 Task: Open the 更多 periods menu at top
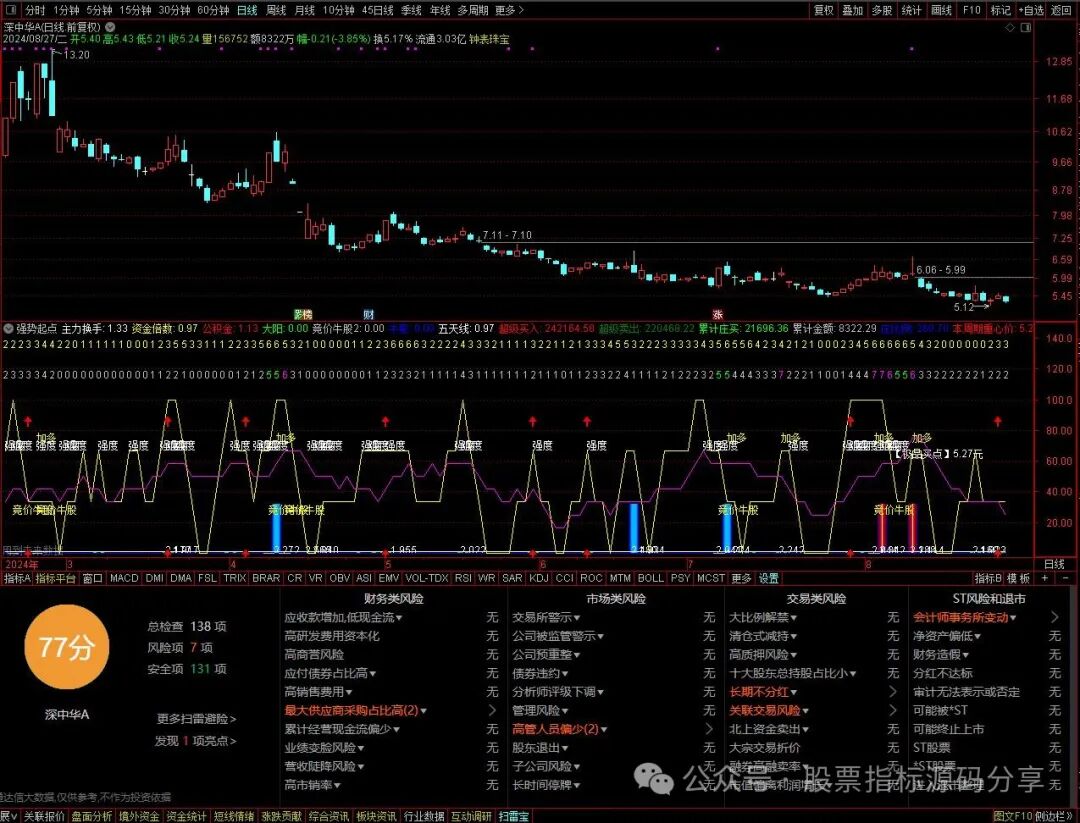click(x=509, y=10)
